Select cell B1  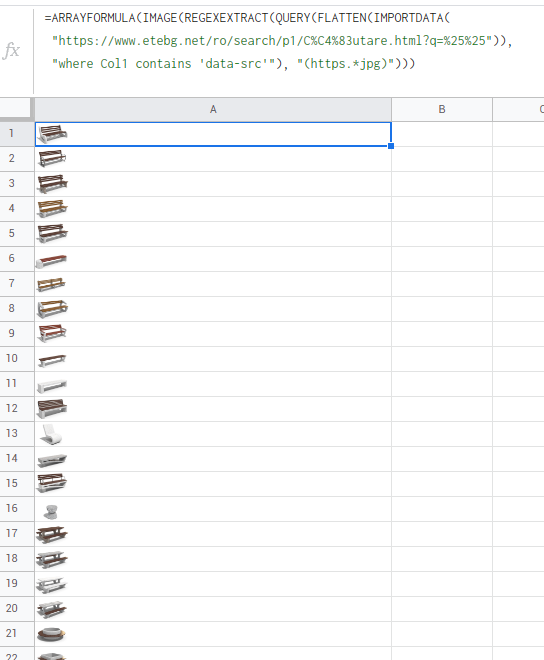pyautogui.click(x=442, y=134)
